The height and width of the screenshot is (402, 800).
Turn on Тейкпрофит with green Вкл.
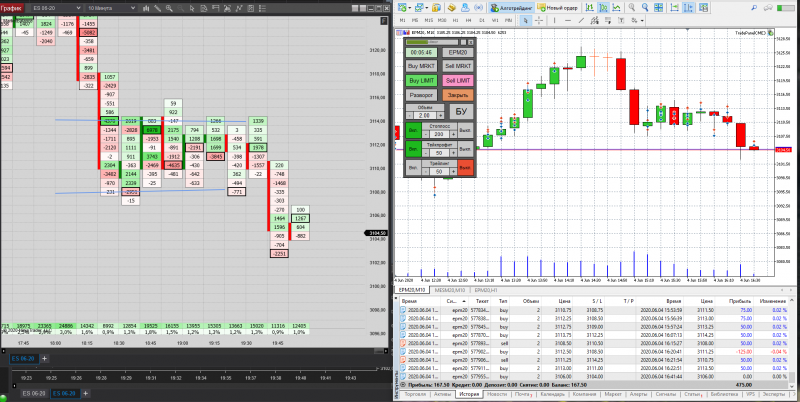[x=413, y=149]
